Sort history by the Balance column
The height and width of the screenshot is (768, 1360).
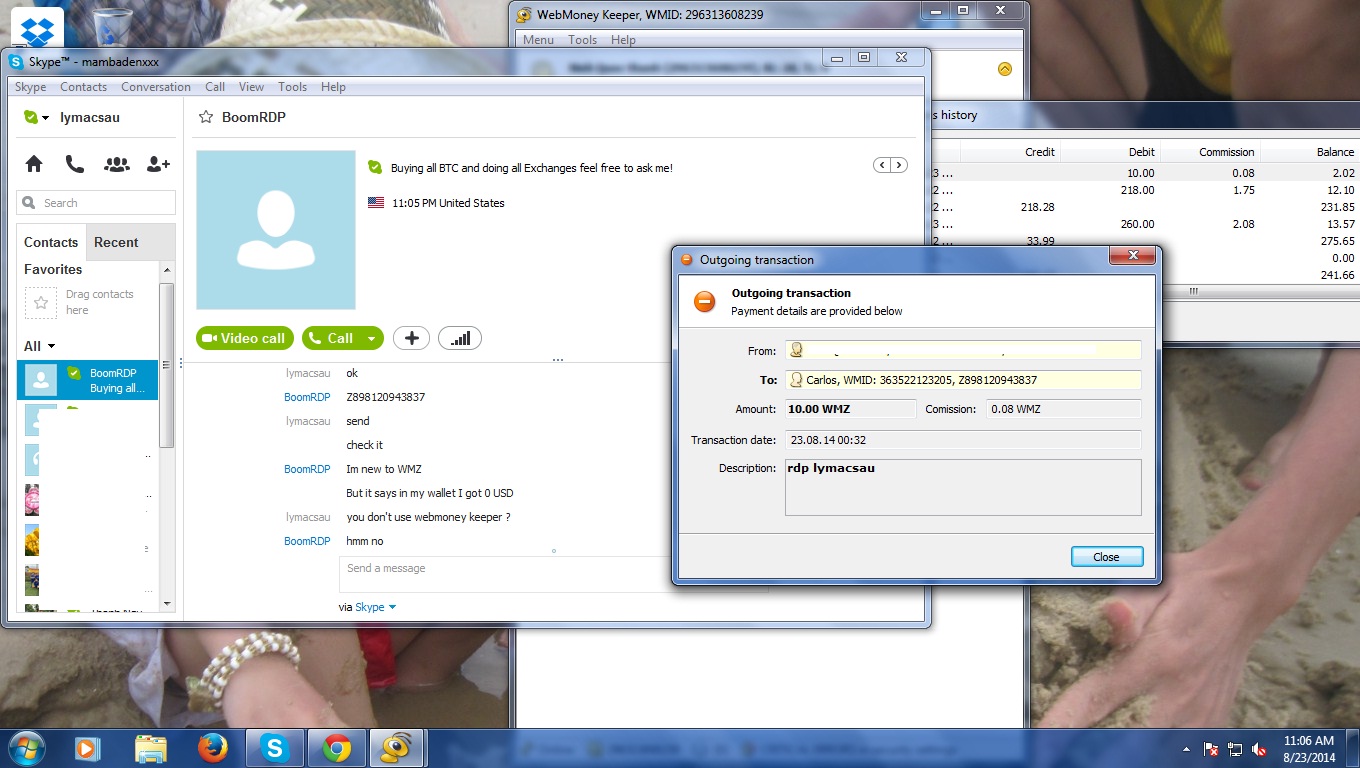click(x=1310, y=152)
